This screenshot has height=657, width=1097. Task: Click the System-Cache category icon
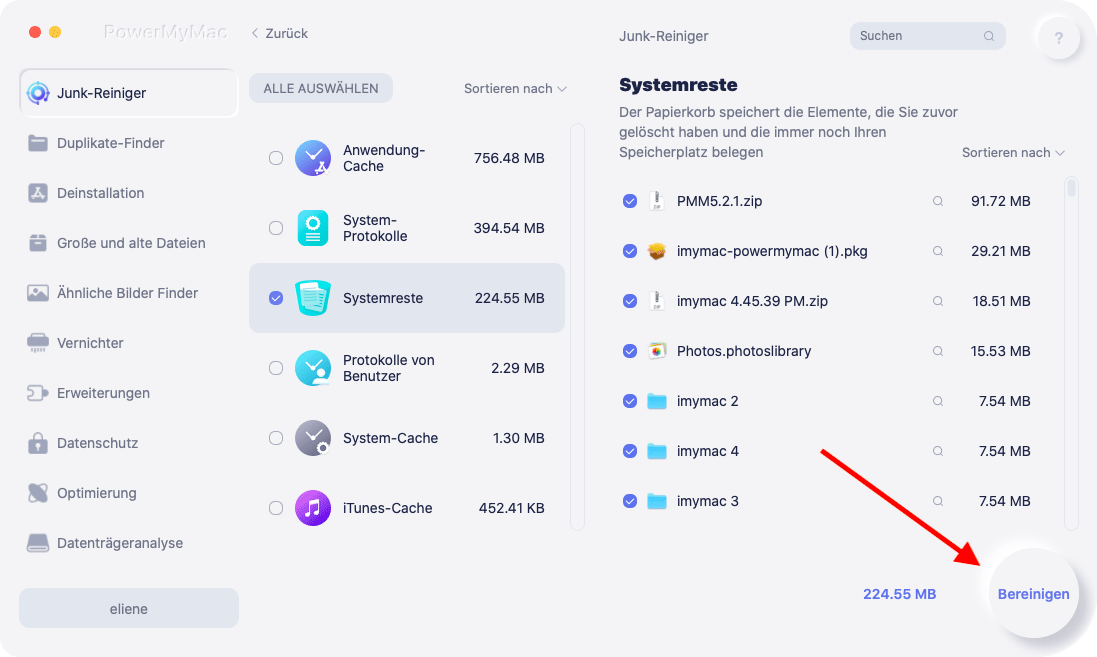(x=313, y=438)
